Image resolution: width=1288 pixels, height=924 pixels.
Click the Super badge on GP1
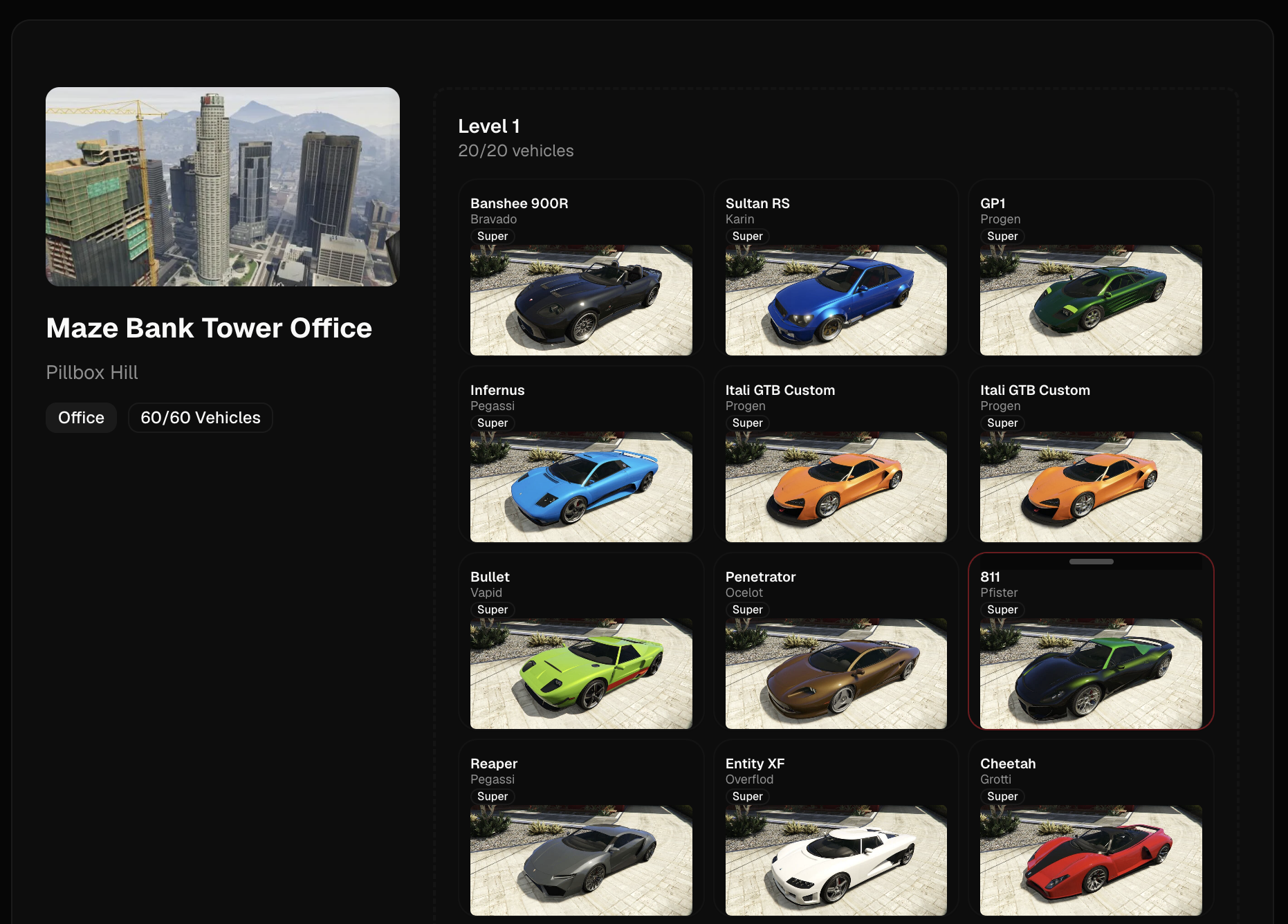tap(1002, 237)
